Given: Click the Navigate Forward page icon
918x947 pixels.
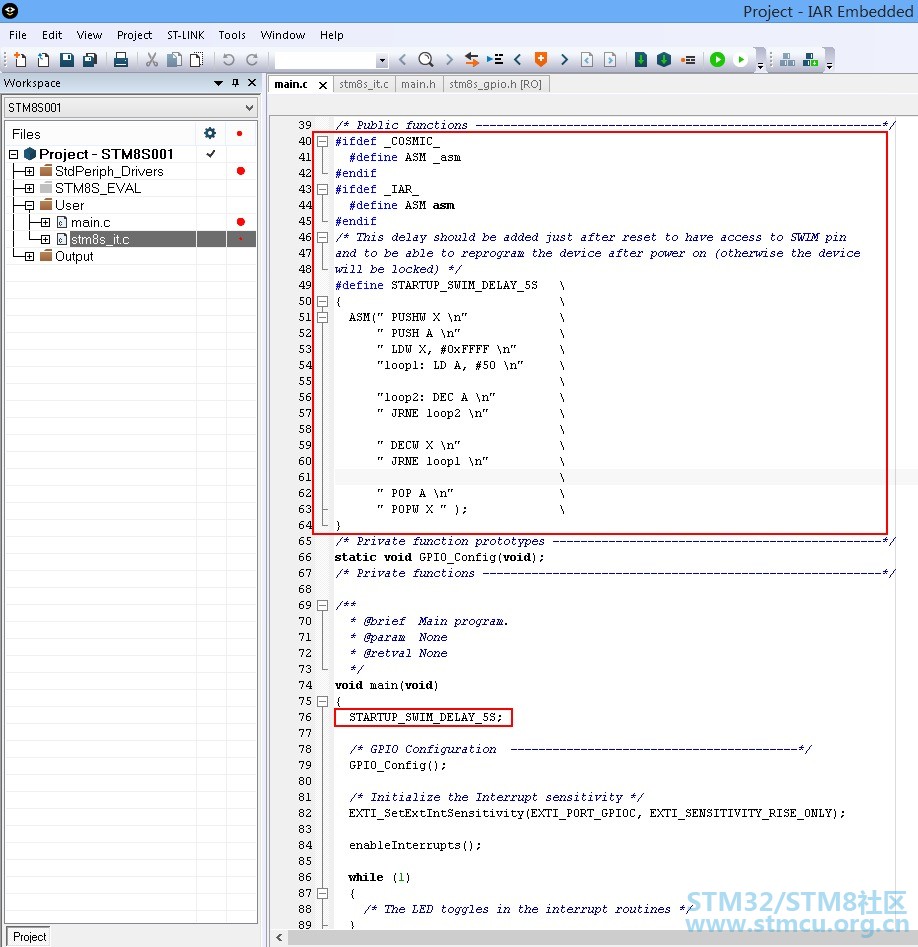Looking at the screenshot, I should (610, 59).
